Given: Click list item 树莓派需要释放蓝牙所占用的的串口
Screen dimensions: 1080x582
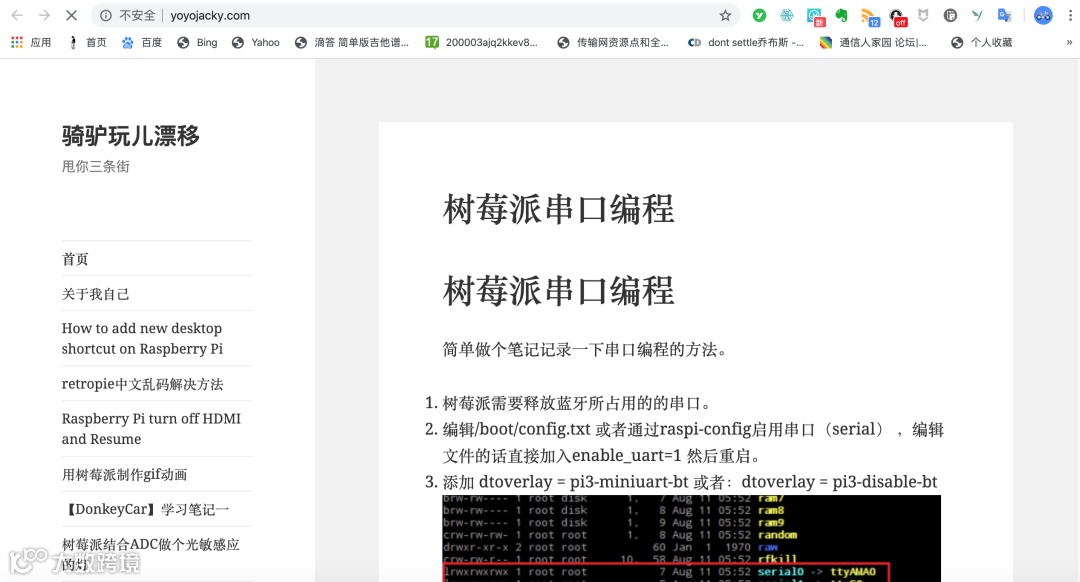Looking at the screenshot, I should pos(577,403).
